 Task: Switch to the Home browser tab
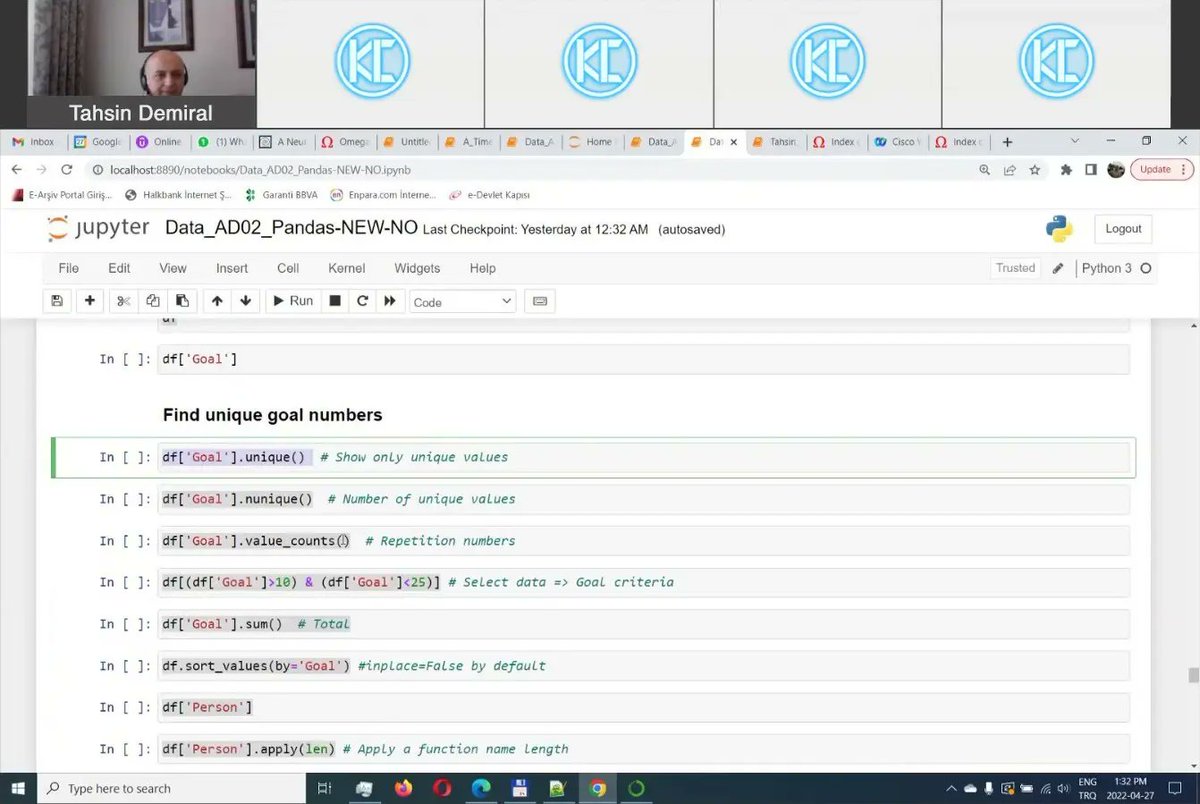(592, 142)
